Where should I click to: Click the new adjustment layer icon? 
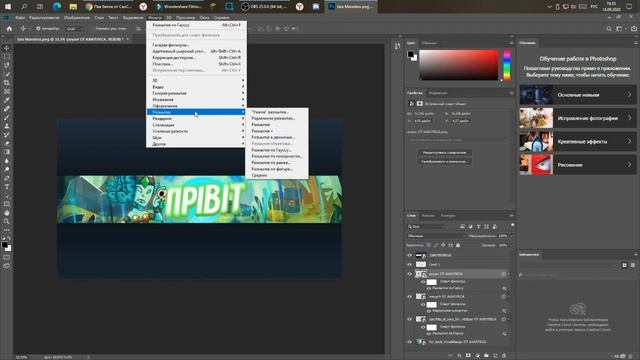coord(477,356)
